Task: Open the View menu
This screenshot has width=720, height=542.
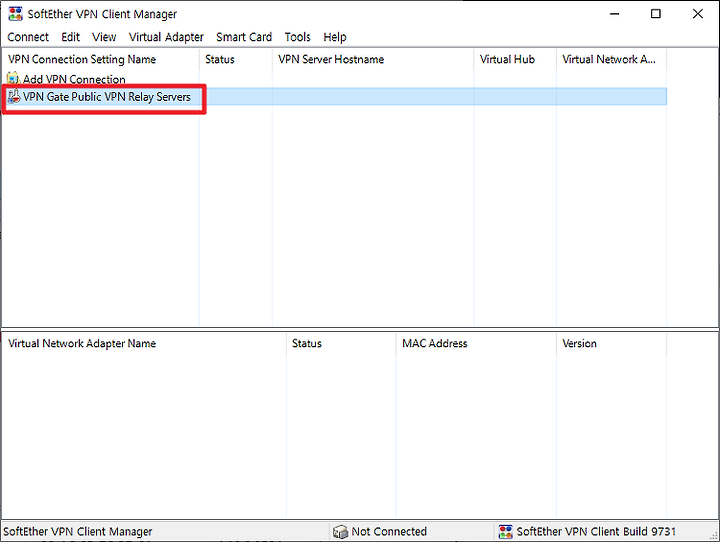Action: click(x=104, y=37)
